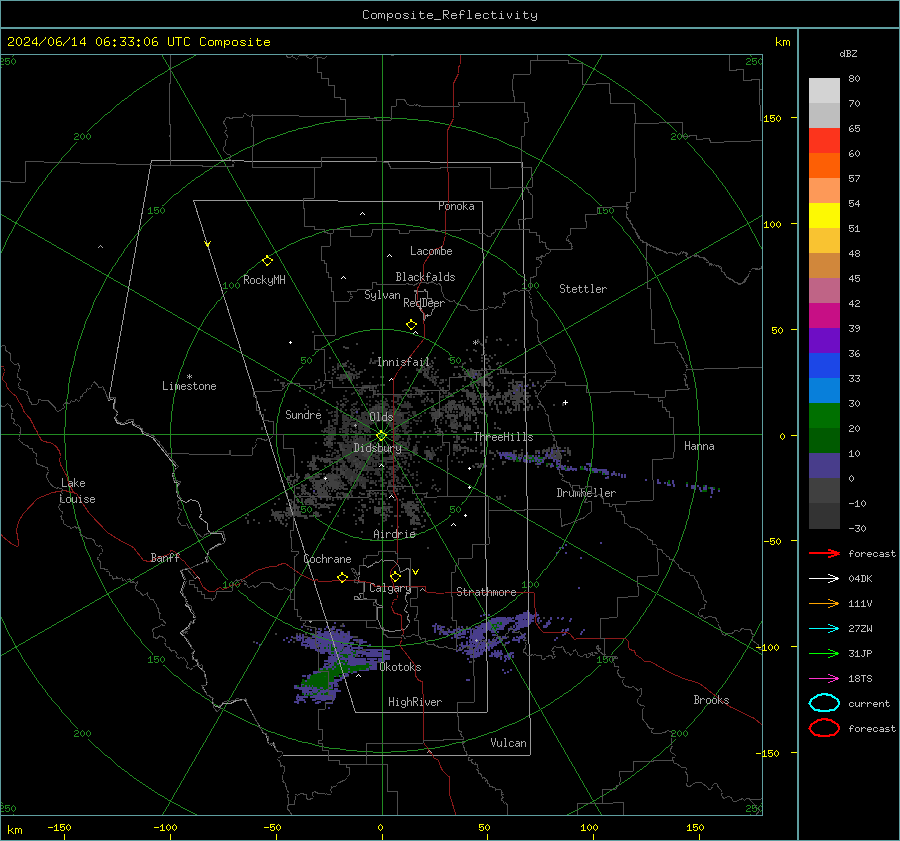Click the Banff town label
This screenshot has height=841, width=900.
tap(165, 558)
